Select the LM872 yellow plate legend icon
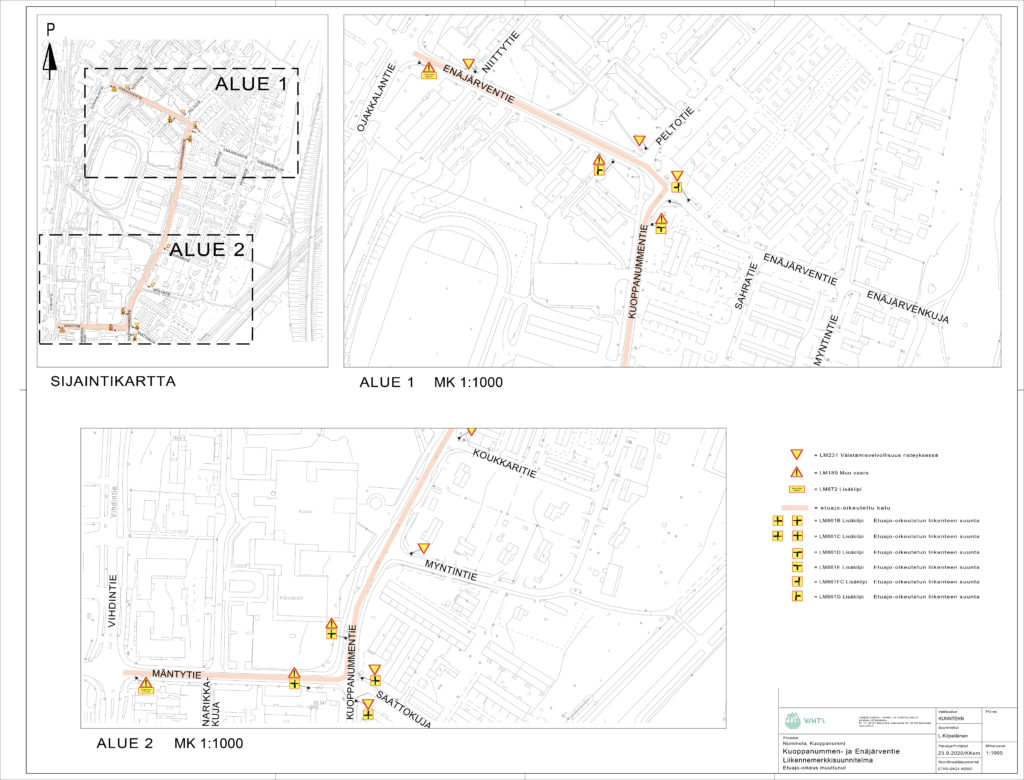The width and height of the screenshot is (1024, 780). pyautogui.click(x=797, y=490)
